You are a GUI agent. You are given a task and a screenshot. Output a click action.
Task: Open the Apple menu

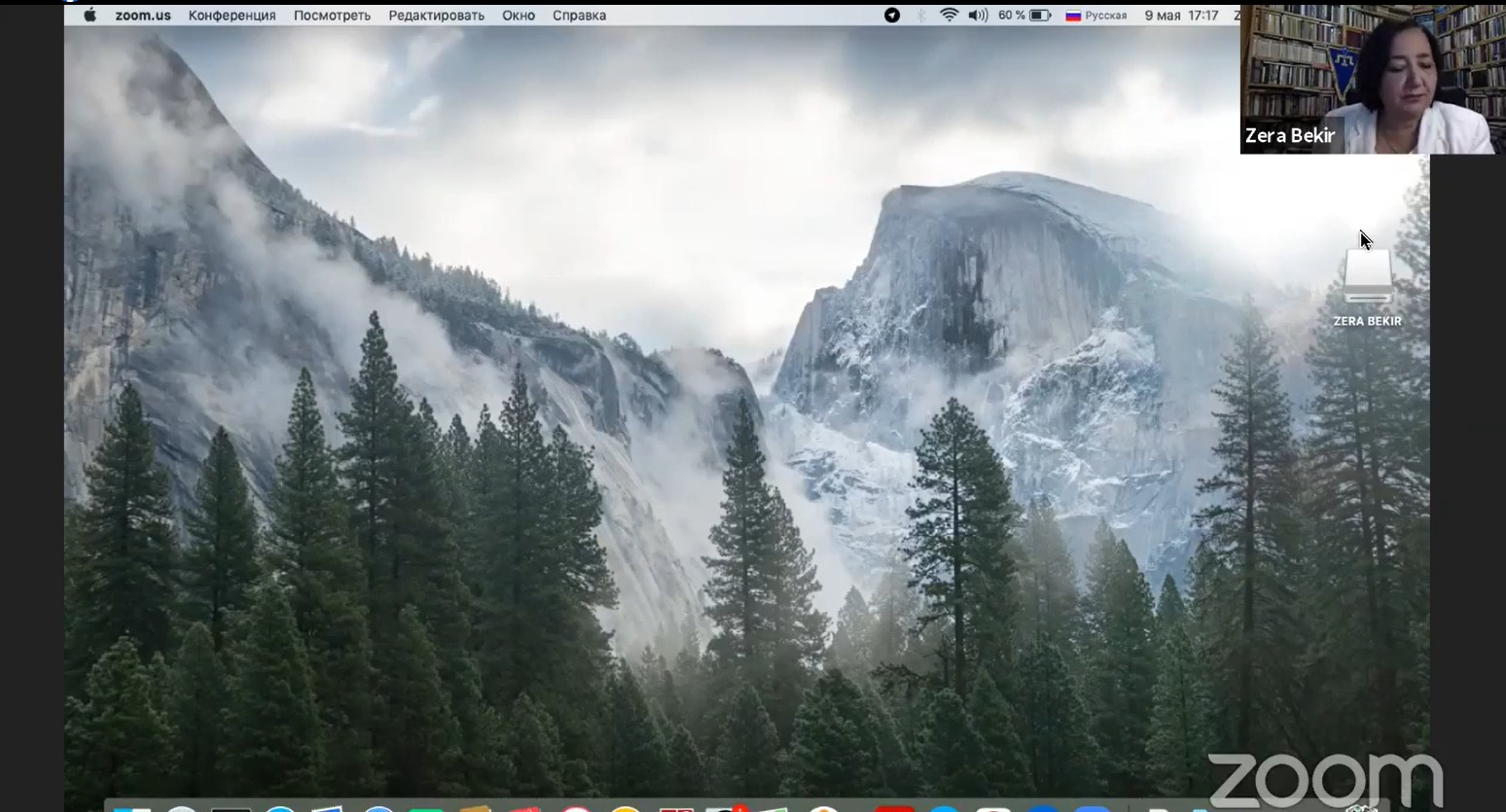coord(90,16)
